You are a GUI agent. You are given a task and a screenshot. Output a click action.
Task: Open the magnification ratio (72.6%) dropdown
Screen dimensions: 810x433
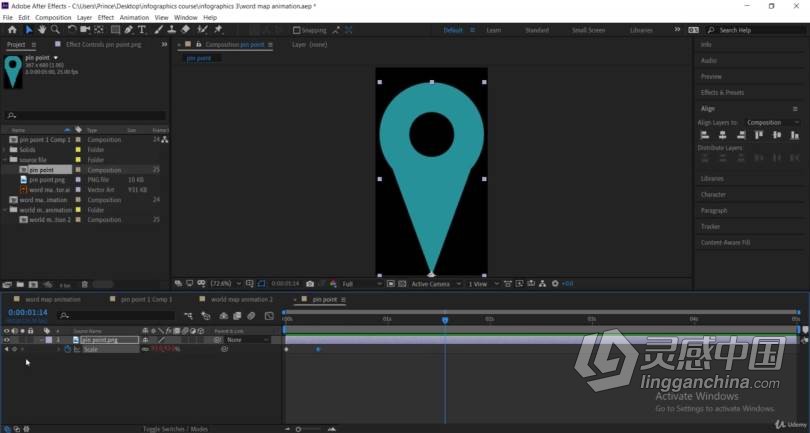tap(226, 284)
